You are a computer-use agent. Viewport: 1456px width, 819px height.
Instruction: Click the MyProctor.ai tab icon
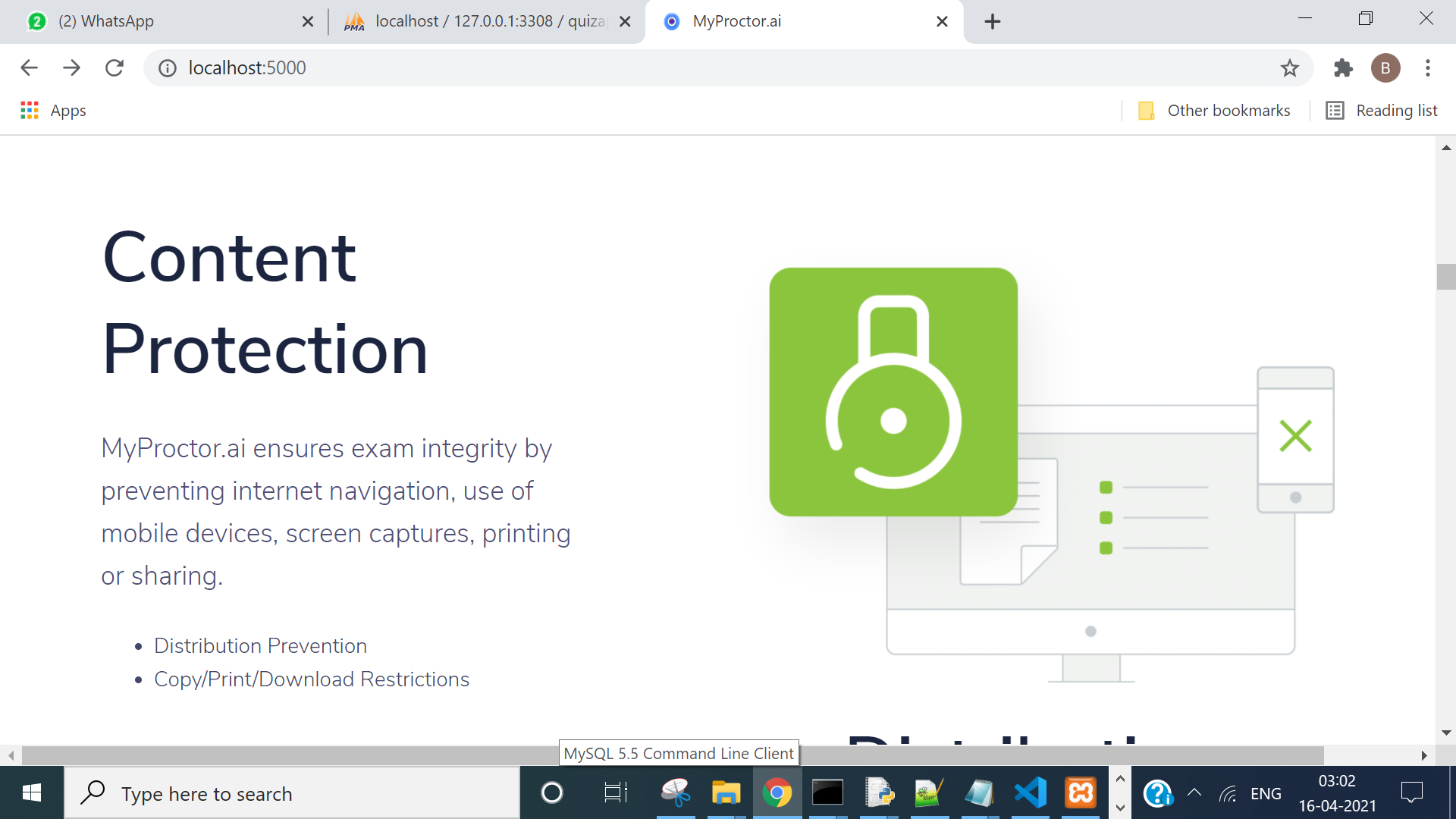[672, 20]
